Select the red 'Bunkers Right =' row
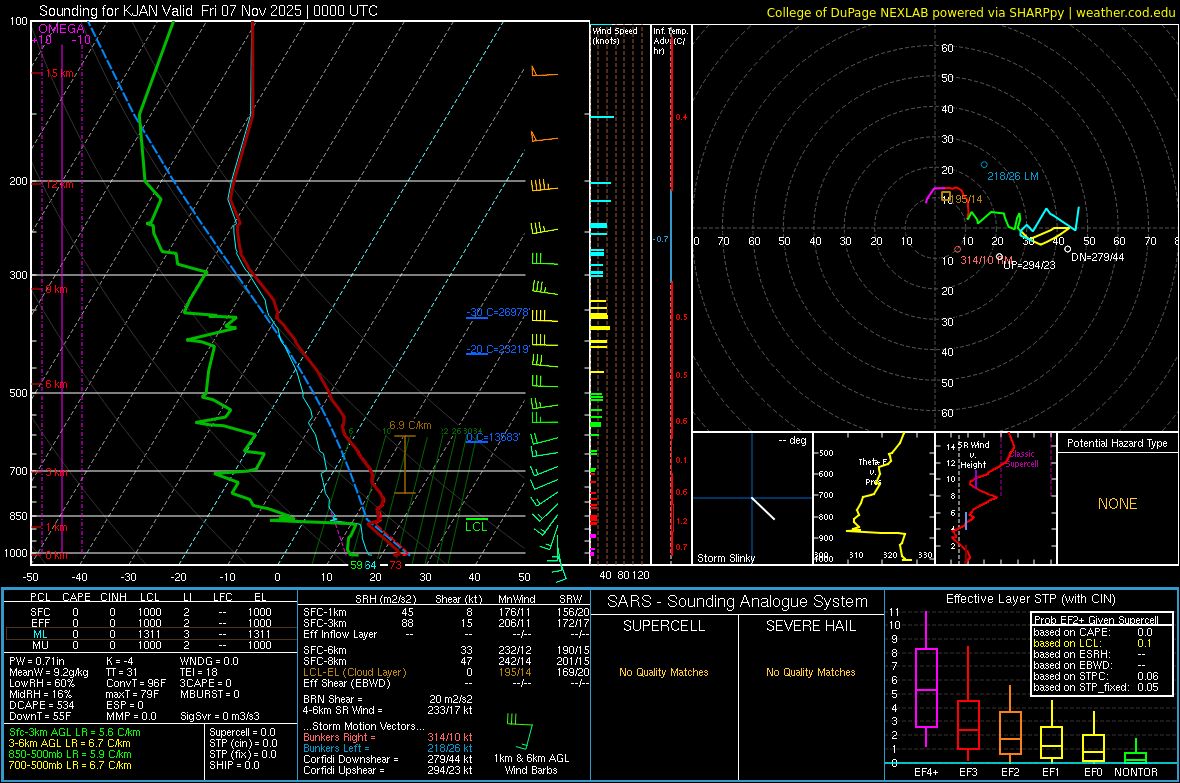Screen dimensions: 1180x783 pos(388,737)
